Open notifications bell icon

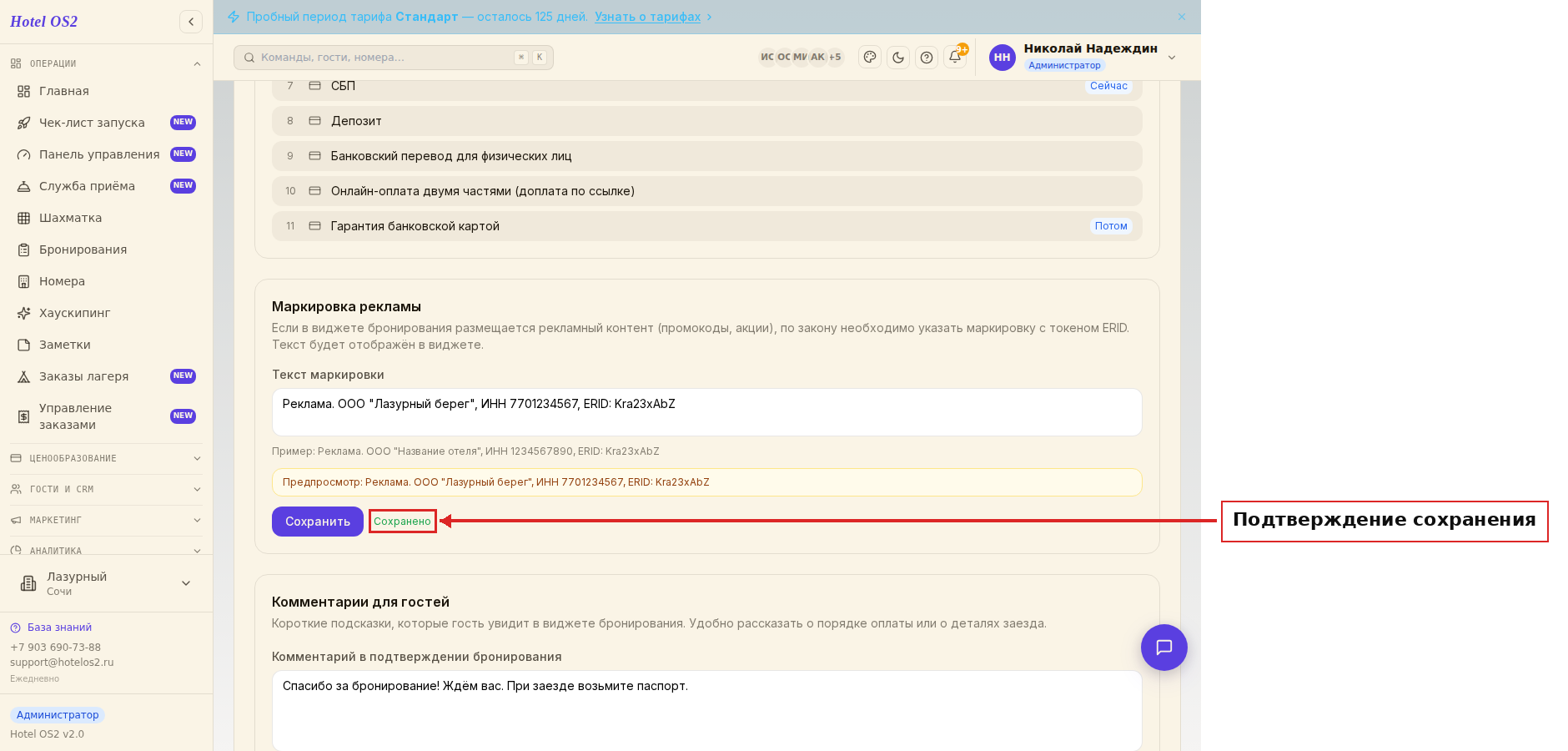tap(955, 58)
